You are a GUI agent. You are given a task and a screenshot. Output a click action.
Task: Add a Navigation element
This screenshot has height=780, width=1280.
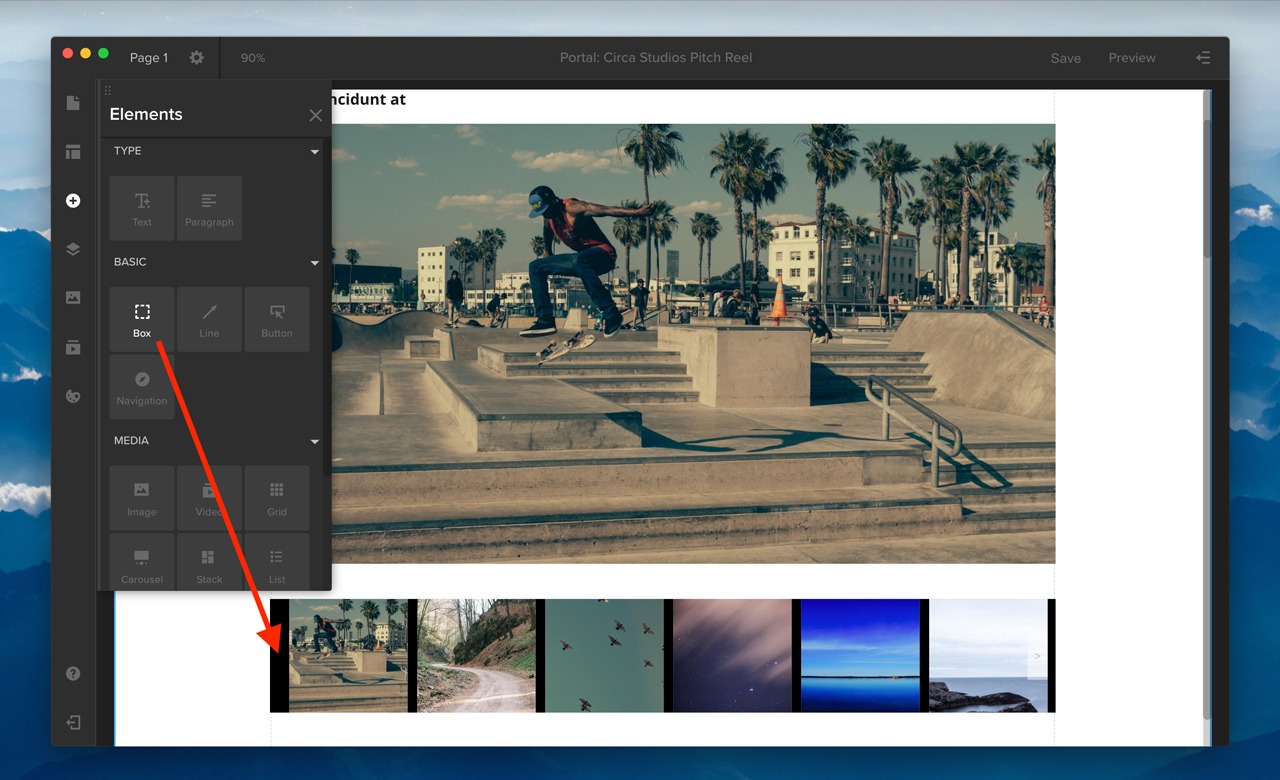[142, 387]
